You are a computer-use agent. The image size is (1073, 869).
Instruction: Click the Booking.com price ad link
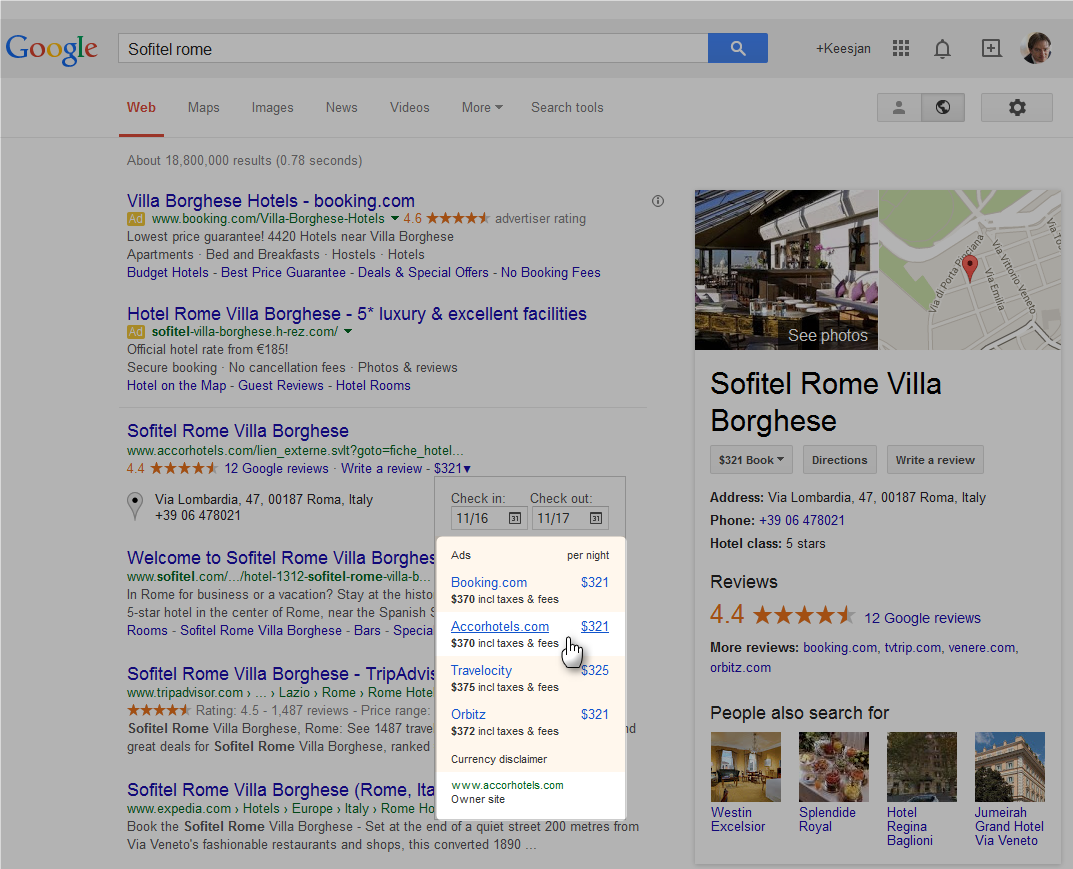point(489,582)
